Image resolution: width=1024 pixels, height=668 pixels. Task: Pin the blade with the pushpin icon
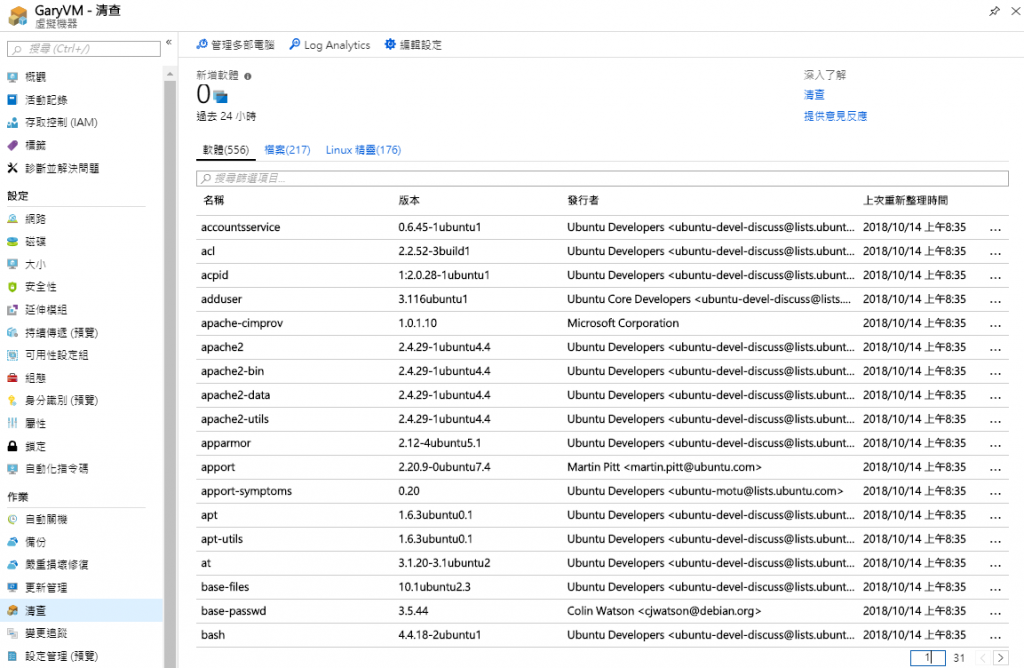[x=995, y=11]
